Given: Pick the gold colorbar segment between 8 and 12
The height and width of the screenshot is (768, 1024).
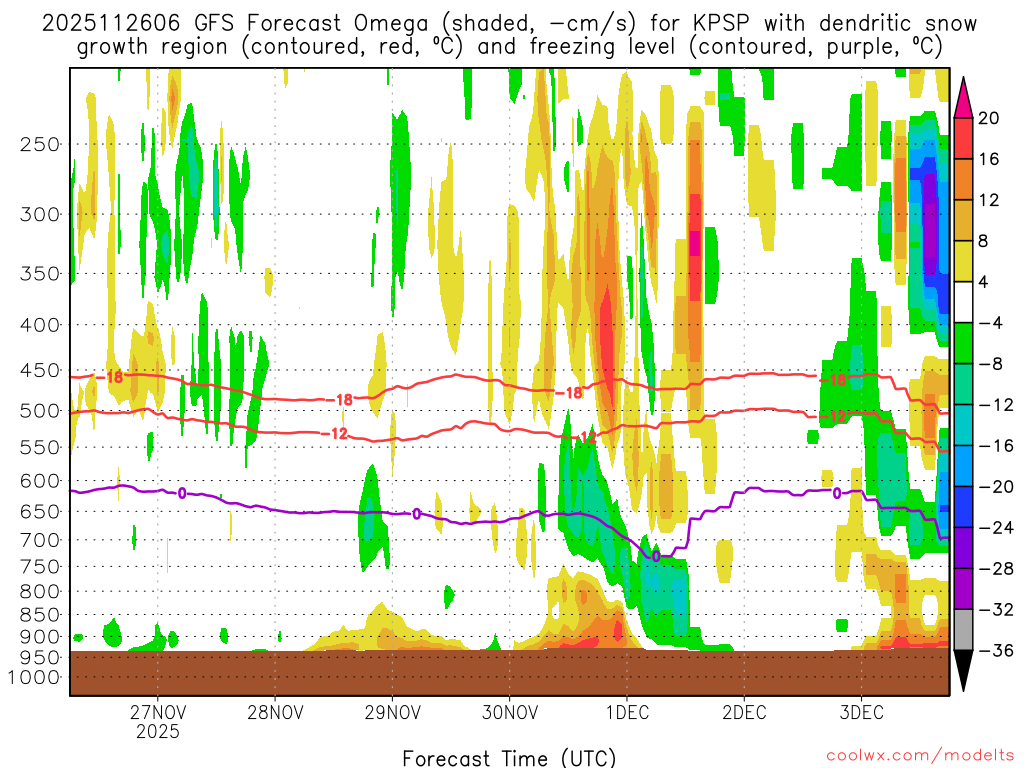Looking at the screenshot, I should point(963,221).
